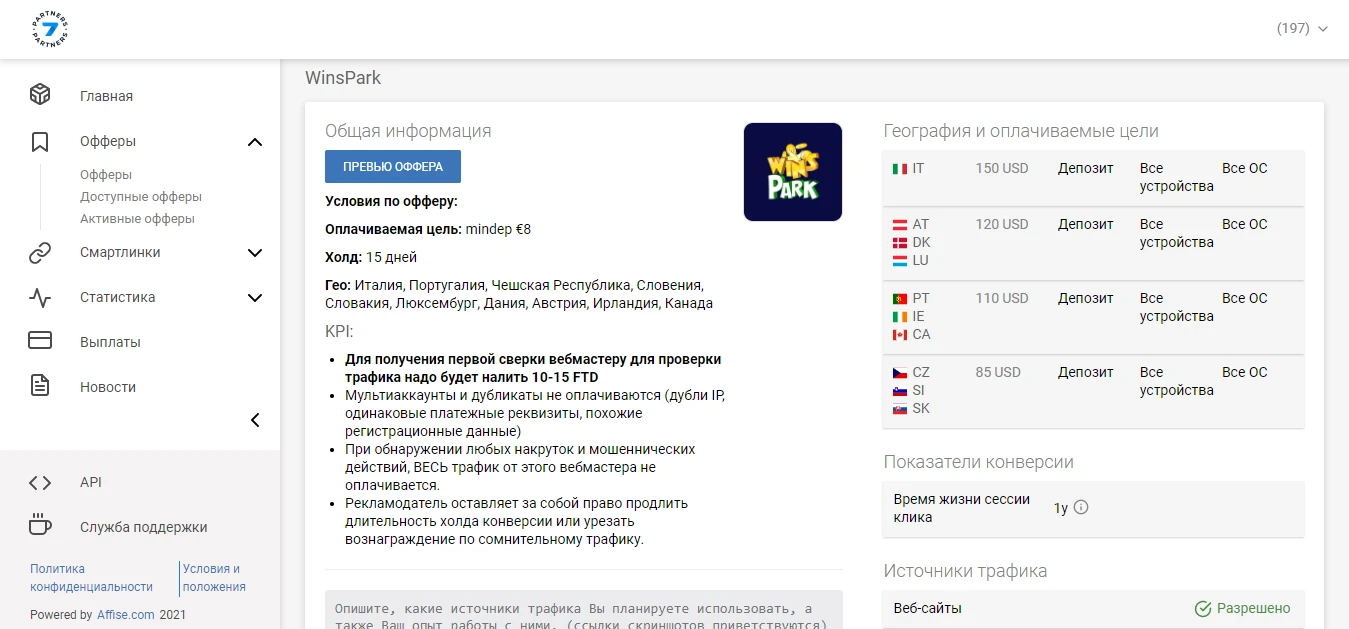
Task: Open the API menu item
Action: pyautogui.click(x=91, y=482)
